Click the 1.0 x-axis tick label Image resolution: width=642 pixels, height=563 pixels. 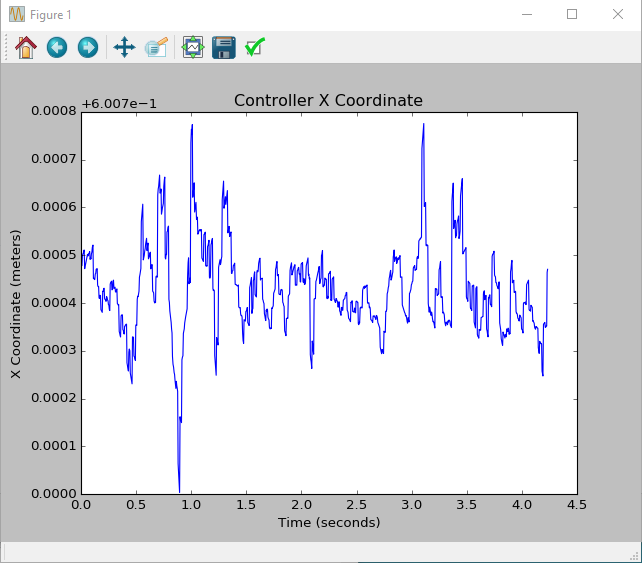pyautogui.click(x=191, y=505)
